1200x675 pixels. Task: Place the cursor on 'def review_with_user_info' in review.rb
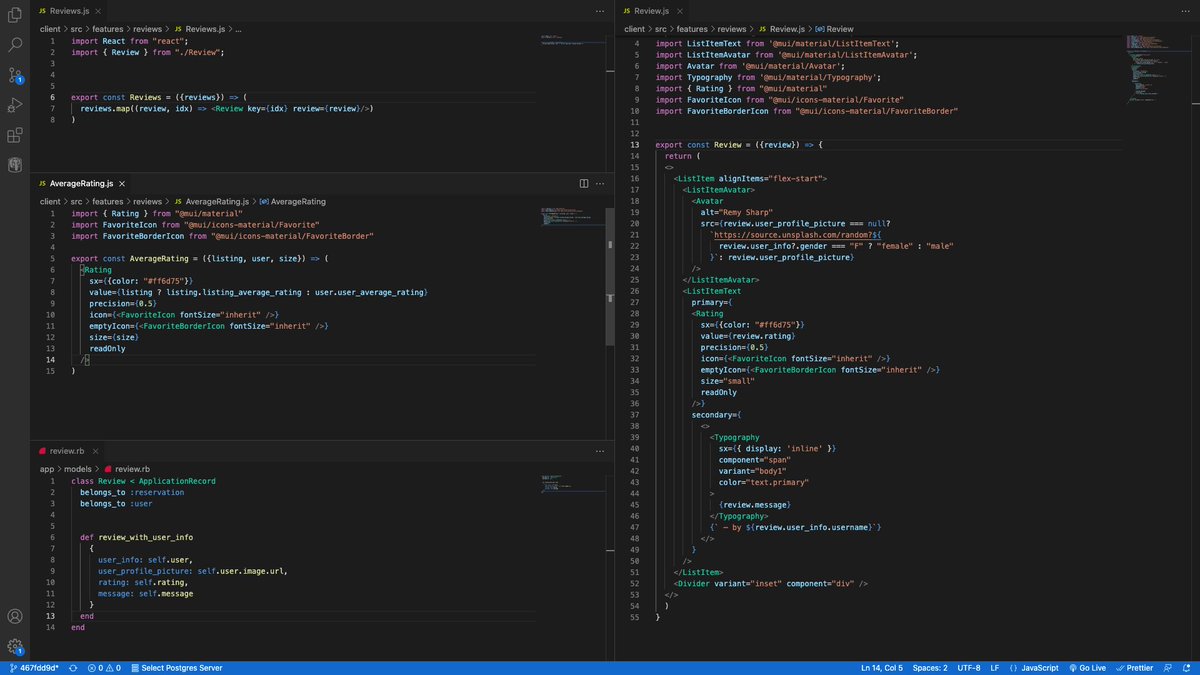pyautogui.click(x=137, y=537)
